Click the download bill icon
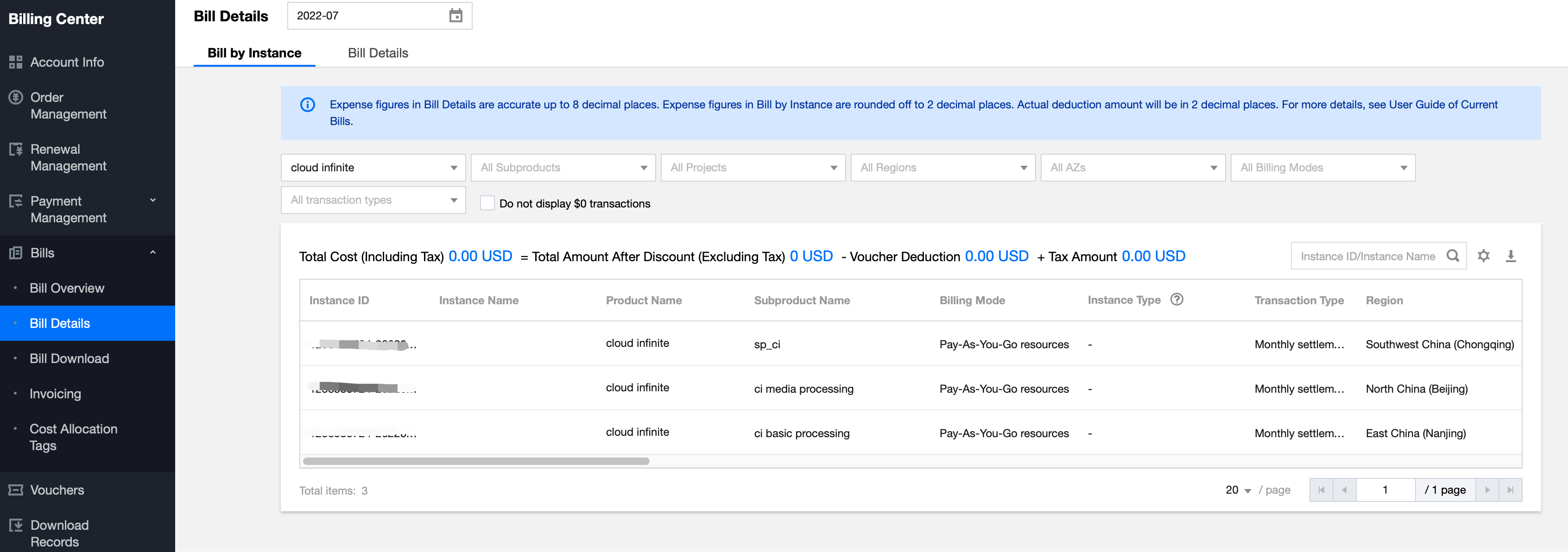The image size is (1568, 552). click(x=1510, y=256)
